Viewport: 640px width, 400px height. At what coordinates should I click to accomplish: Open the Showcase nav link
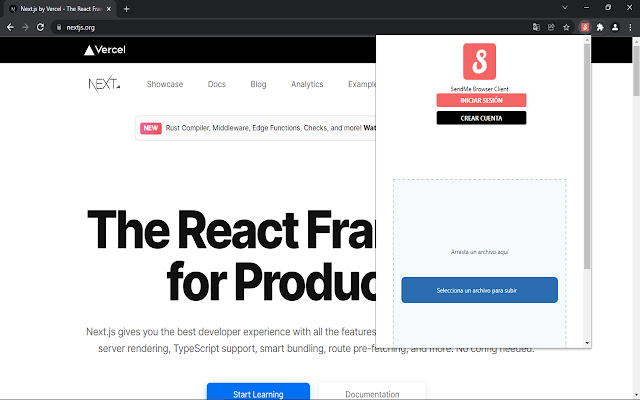point(165,84)
